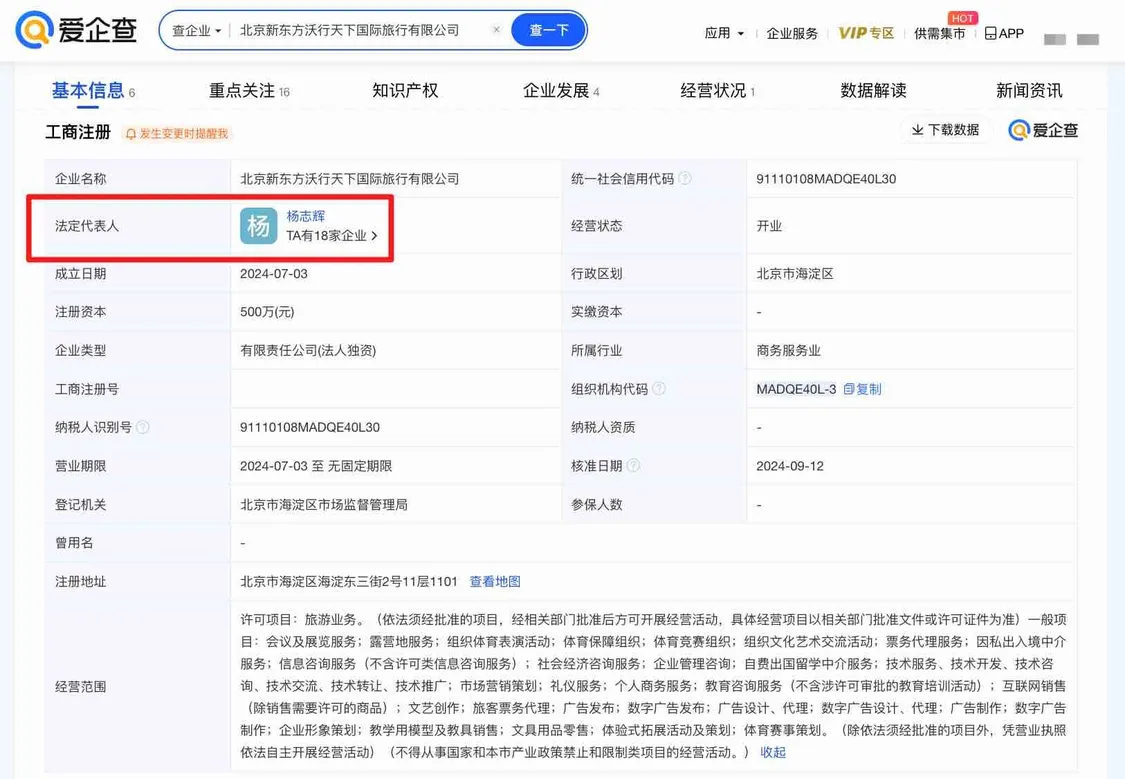
Task: Click the 核准日期 value 2024-09-12
Action: coord(789,466)
